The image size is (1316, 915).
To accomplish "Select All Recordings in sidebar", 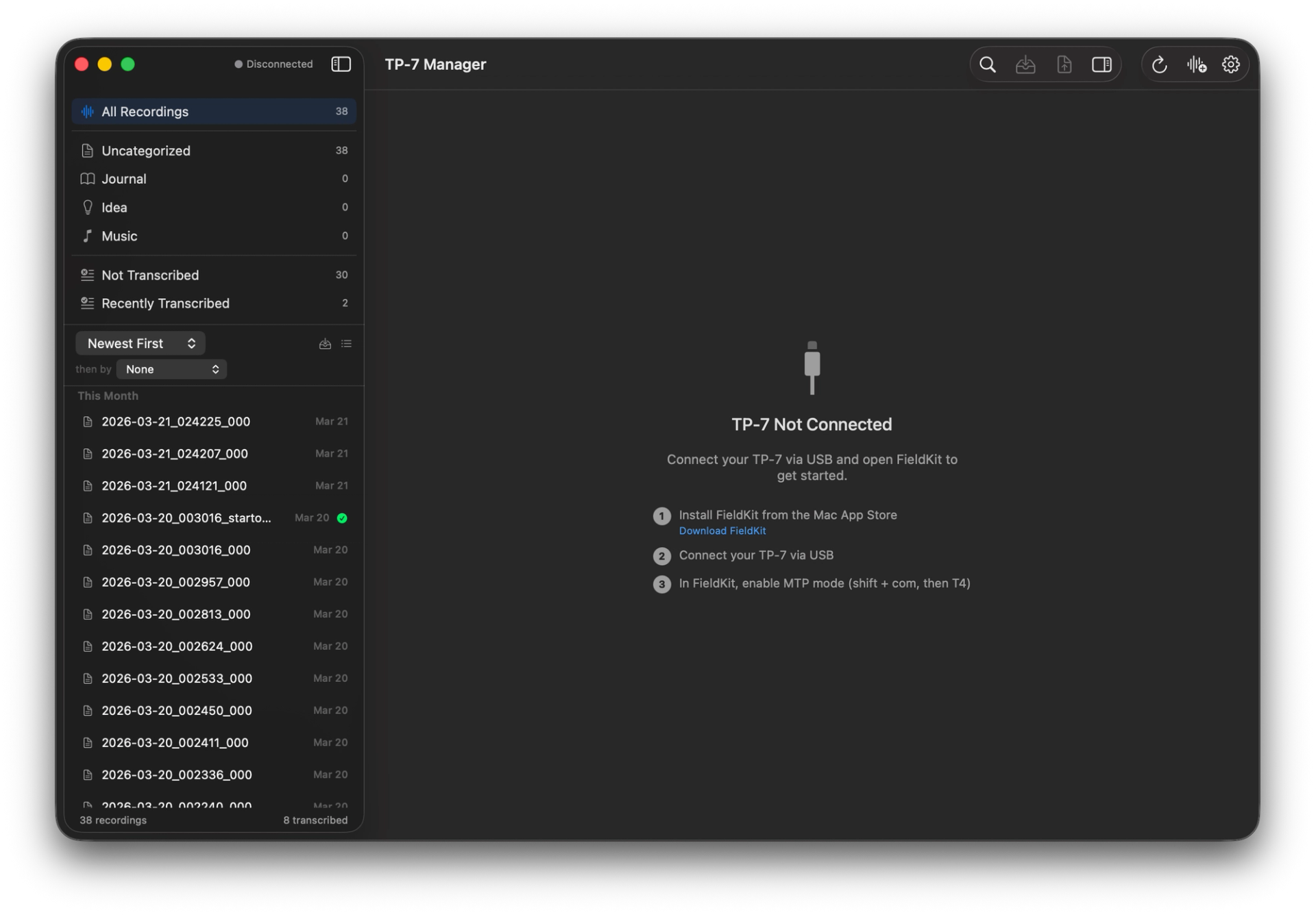I will tap(214, 111).
